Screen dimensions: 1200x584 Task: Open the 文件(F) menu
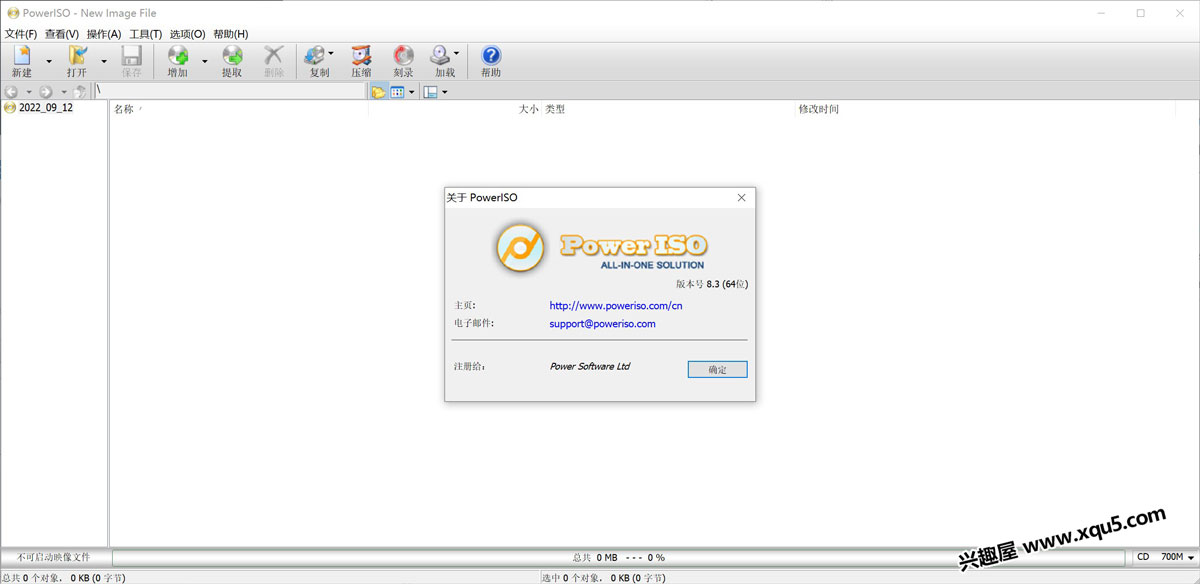21,34
